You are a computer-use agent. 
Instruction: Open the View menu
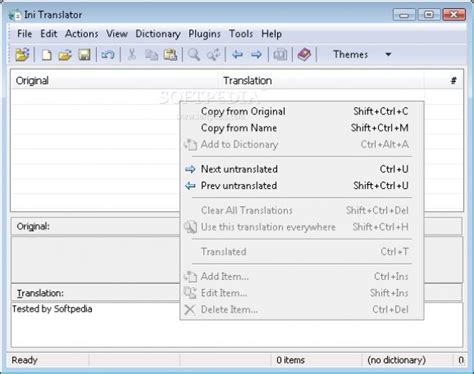117,34
